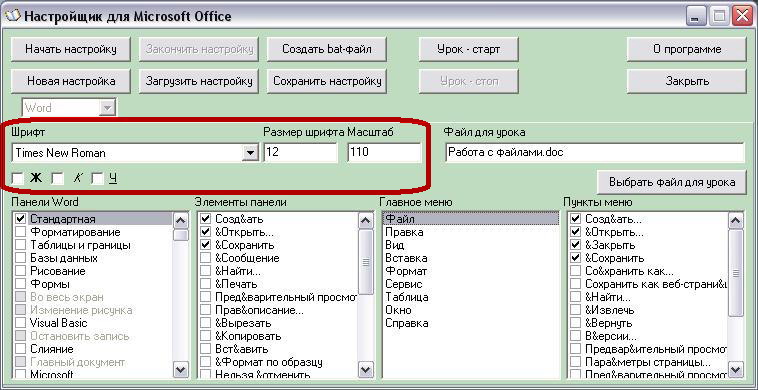Check &Вернуть in Пункты меню
This screenshot has width=758, height=390.
click(x=575, y=323)
